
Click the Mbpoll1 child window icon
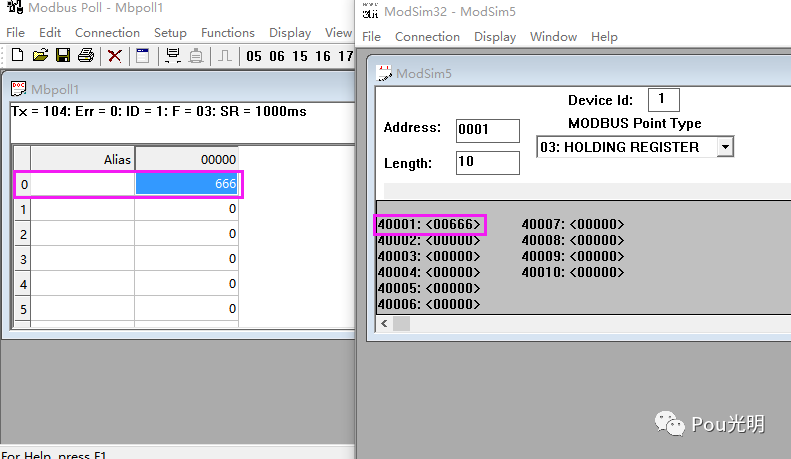pos(19,89)
